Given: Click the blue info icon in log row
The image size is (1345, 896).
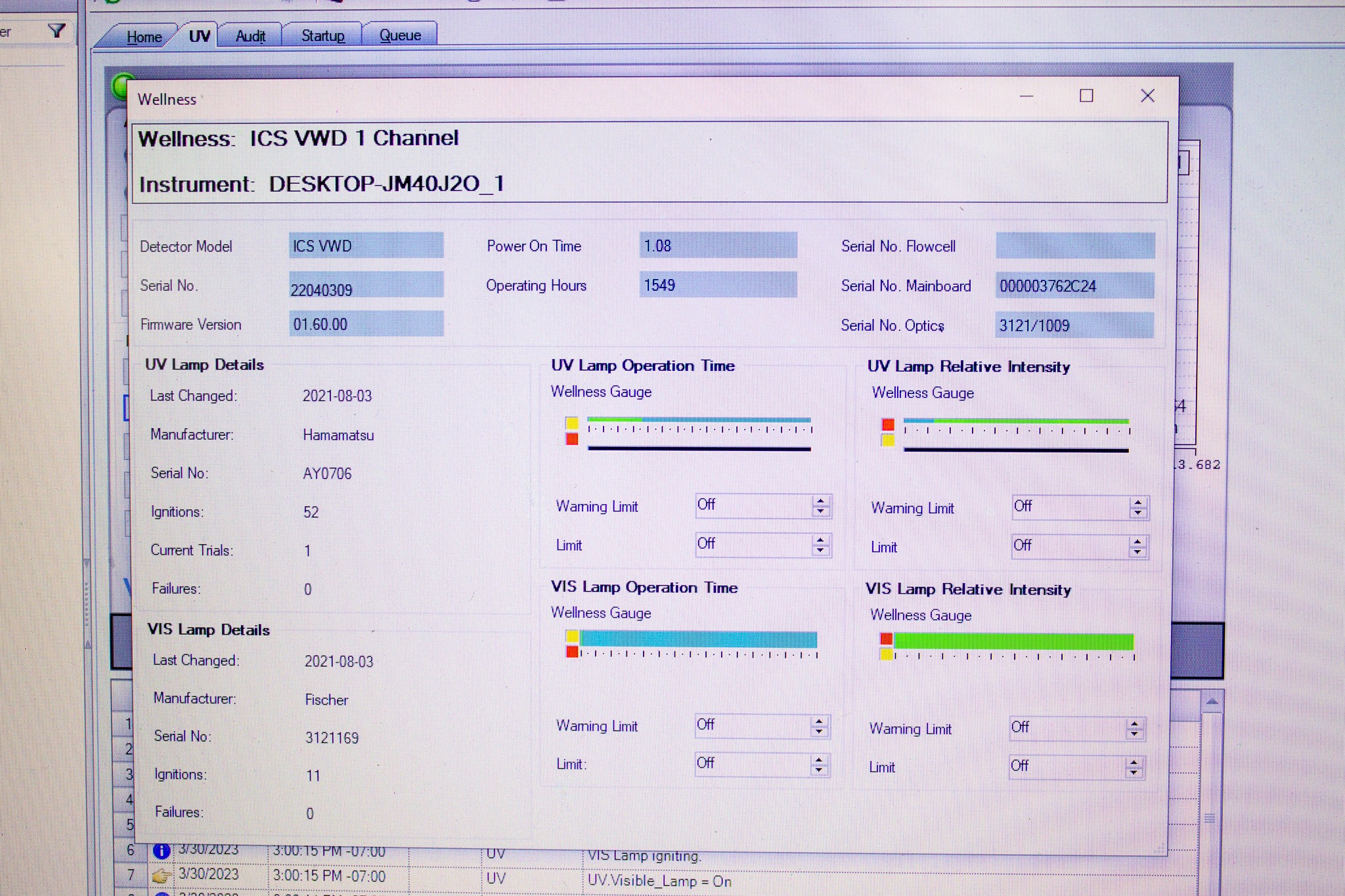Looking at the screenshot, I should click(x=162, y=851).
